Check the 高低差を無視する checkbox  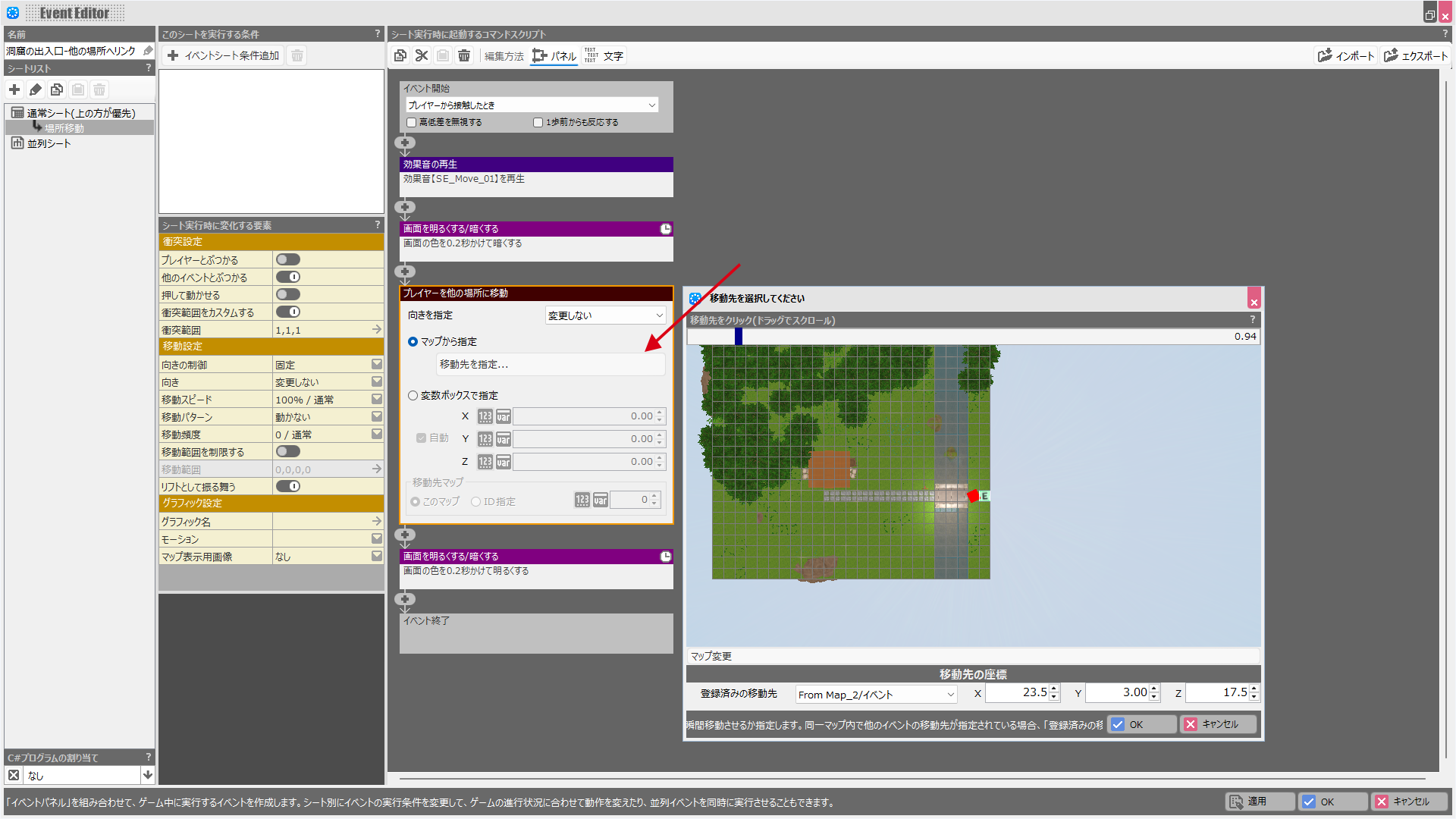[412, 122]
